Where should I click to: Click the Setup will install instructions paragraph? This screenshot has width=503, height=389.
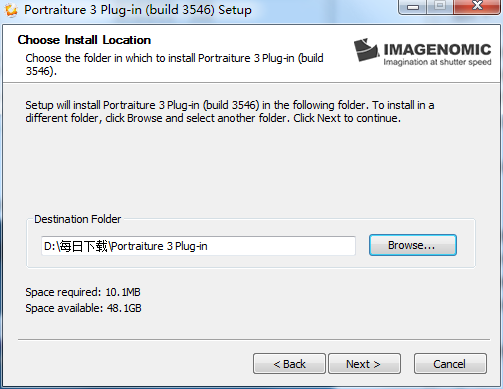pyautogui.click(x=230, y=112)
